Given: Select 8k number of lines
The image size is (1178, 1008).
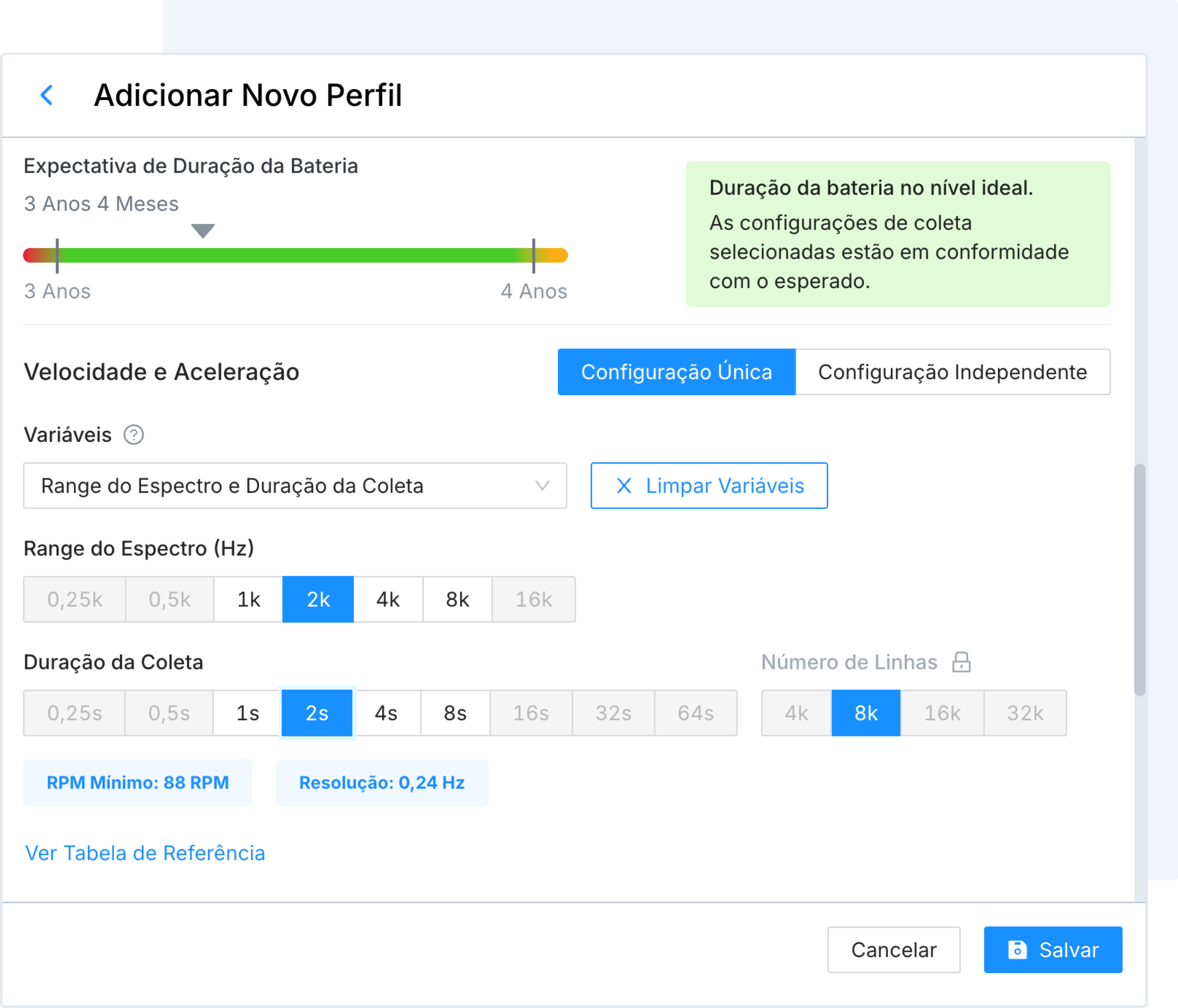Looking at the screenshot, I should (x=866, y=713).
